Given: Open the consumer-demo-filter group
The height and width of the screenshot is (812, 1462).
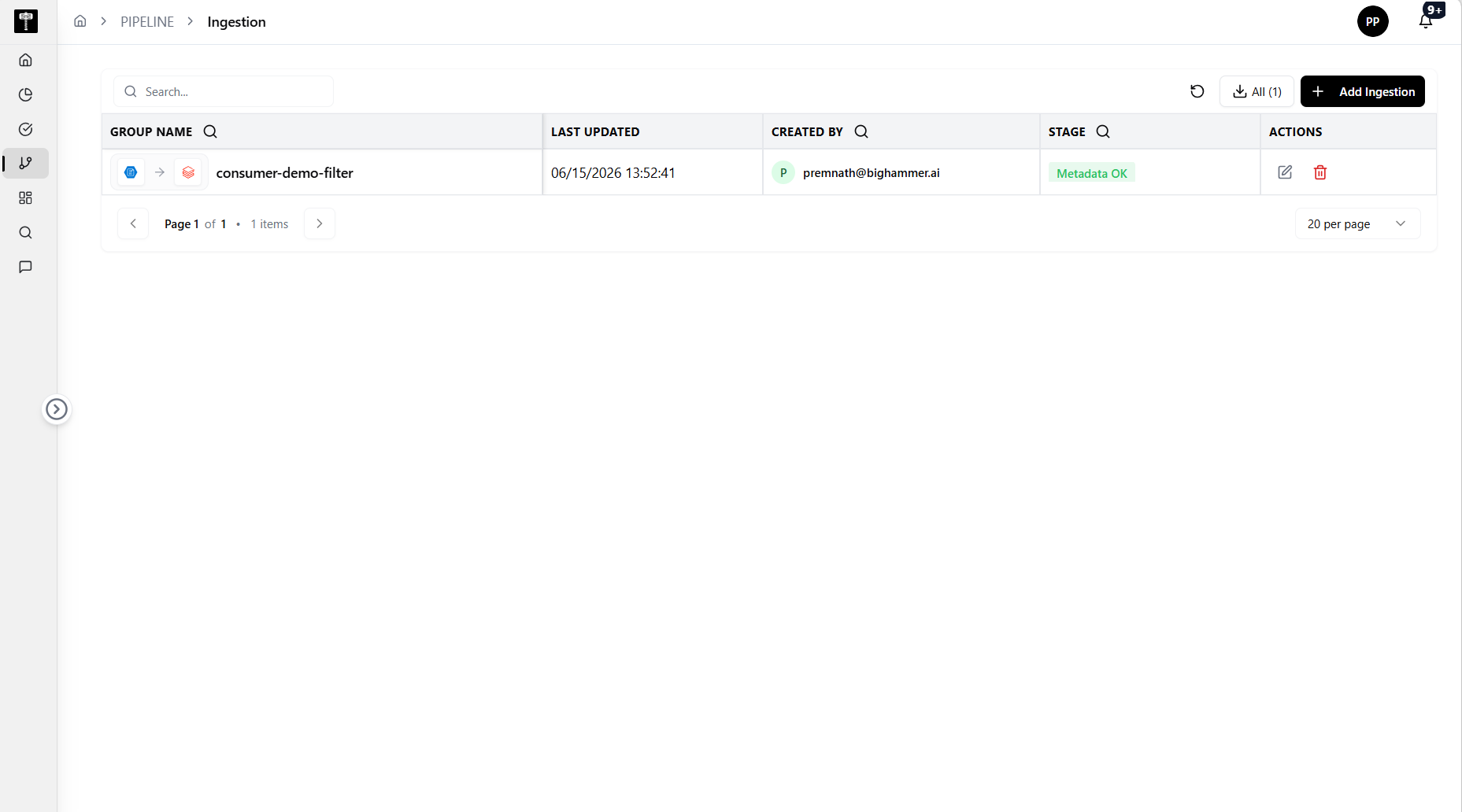Looking at the screenshot, I should (284, 173).
